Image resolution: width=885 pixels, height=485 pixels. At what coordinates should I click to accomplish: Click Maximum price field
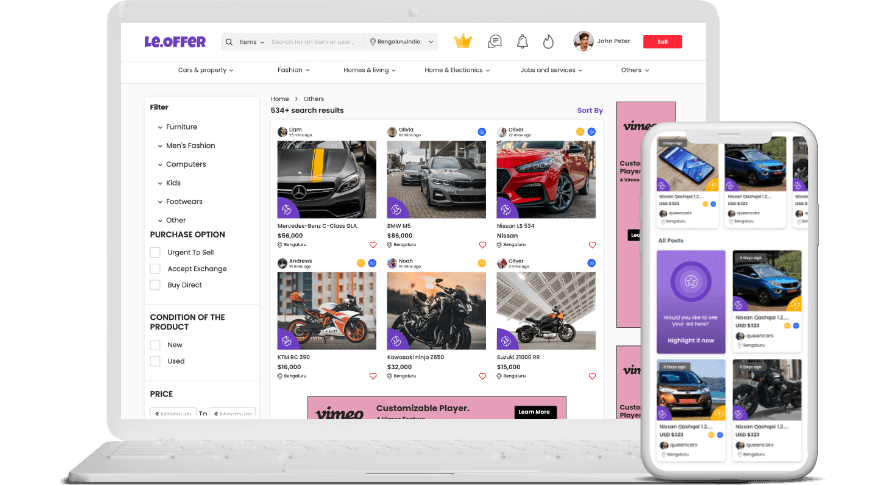coord(233,413)
